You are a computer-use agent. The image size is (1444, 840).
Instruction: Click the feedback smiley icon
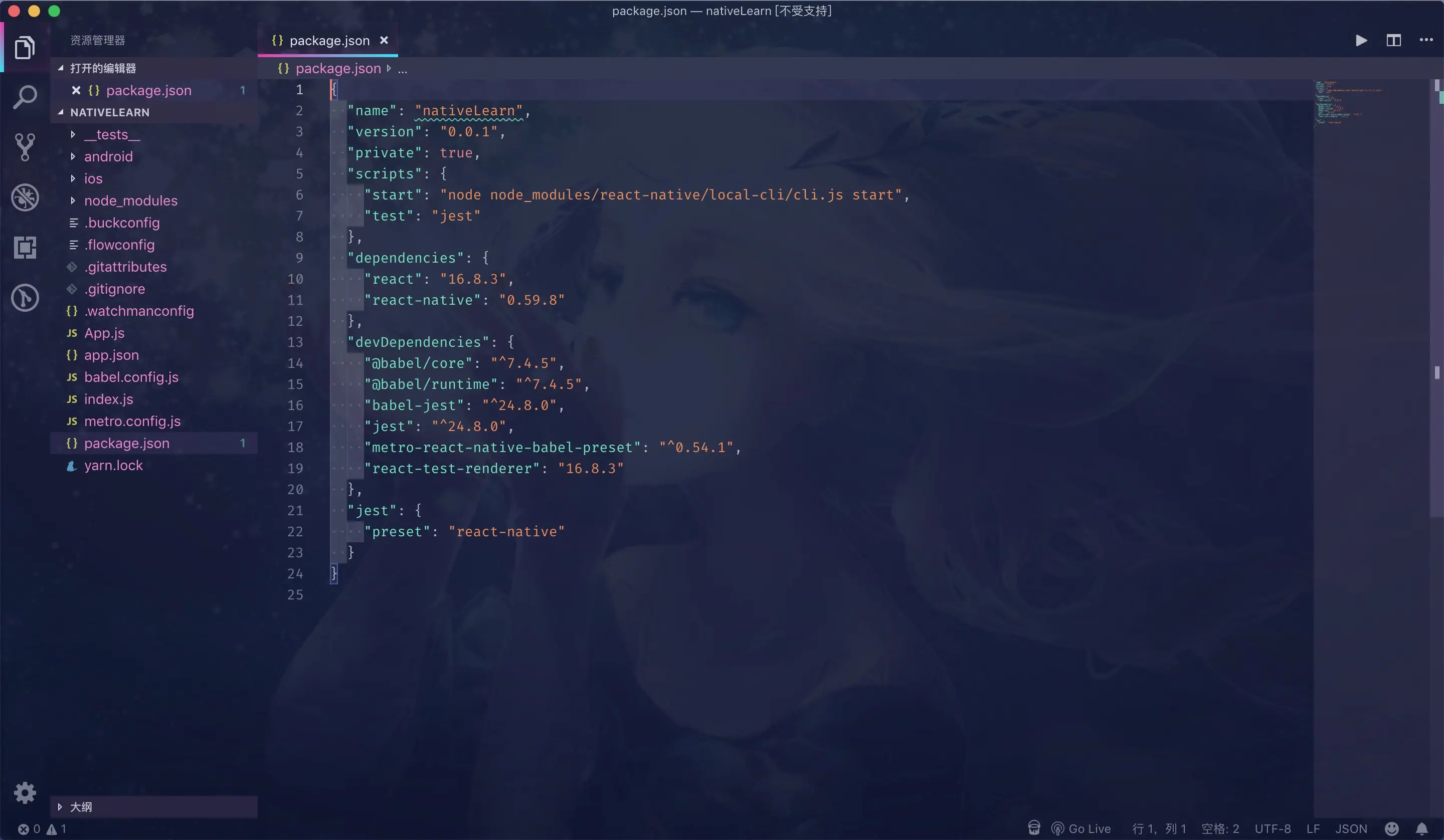pos(1392,828)
